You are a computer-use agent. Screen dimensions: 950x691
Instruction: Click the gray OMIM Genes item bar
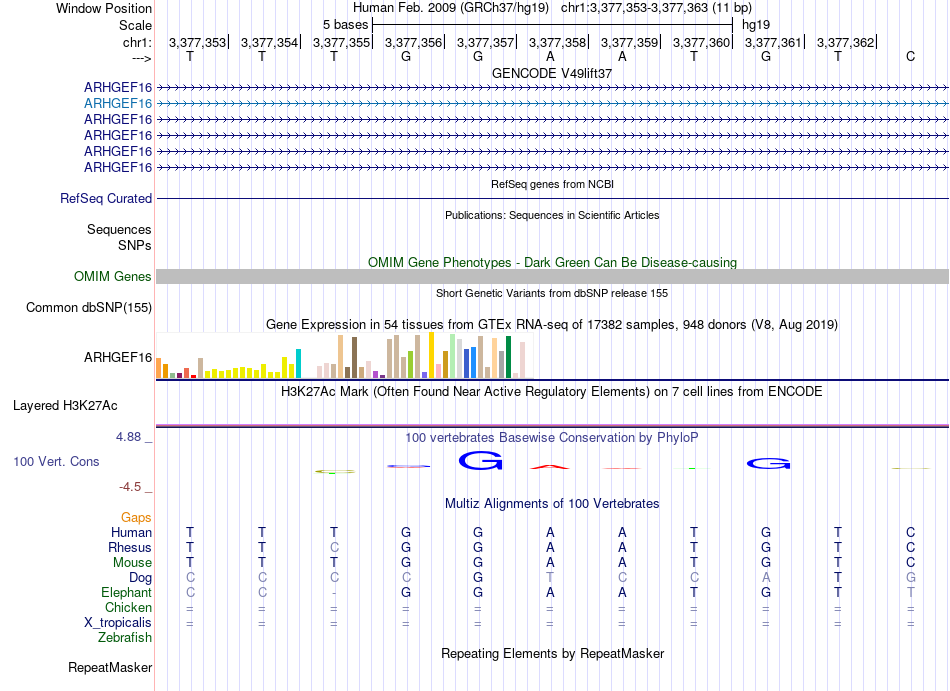[552, 277]
